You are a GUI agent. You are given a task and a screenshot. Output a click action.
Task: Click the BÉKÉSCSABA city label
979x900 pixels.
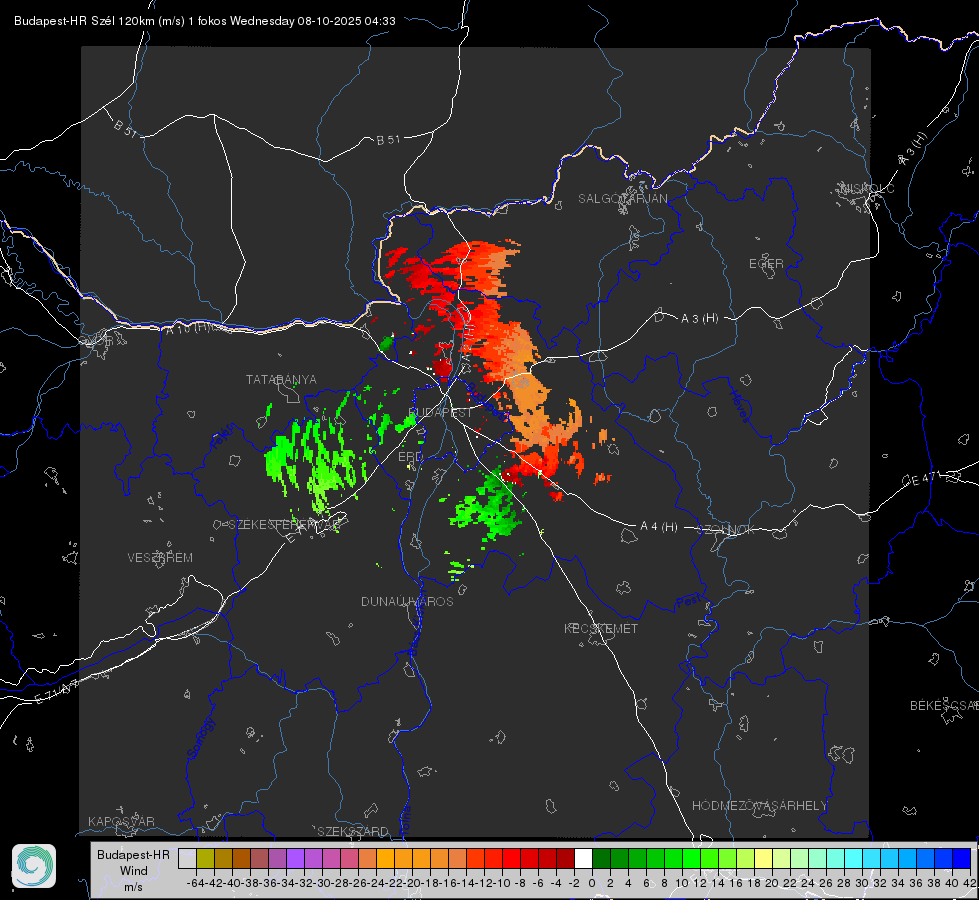(944, 705)
